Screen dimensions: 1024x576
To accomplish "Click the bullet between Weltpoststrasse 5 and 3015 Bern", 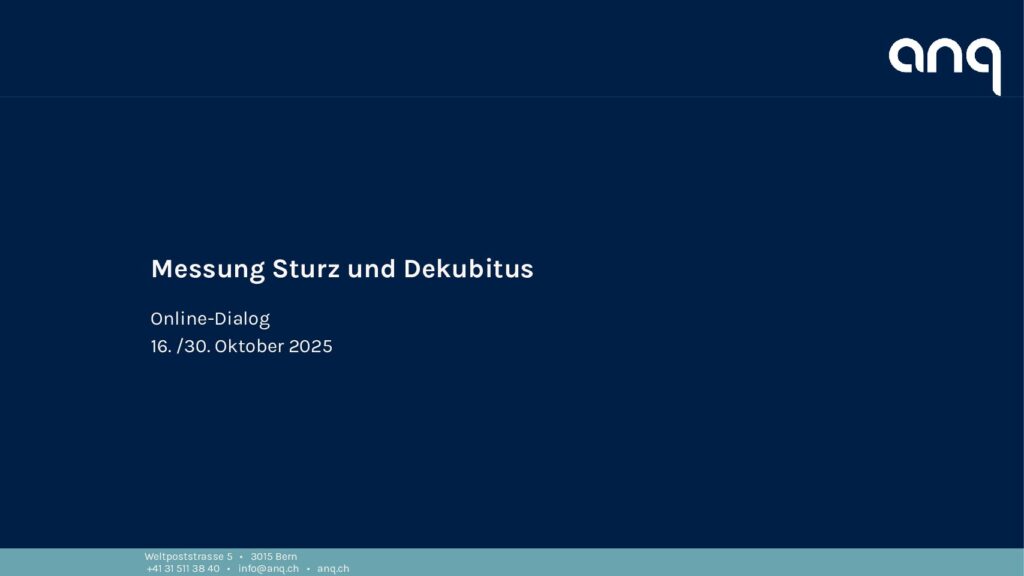I will (x=241, y=556).
